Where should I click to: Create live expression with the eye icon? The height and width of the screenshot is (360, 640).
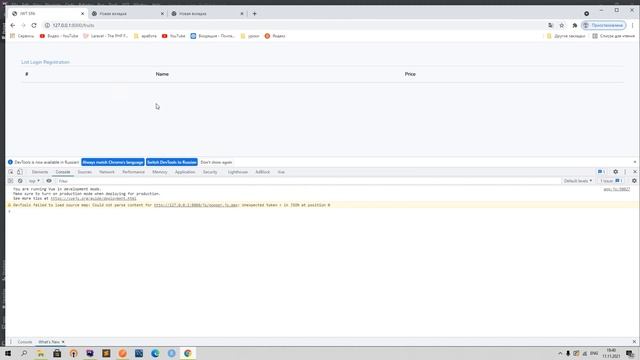click(x=49, y=181)
